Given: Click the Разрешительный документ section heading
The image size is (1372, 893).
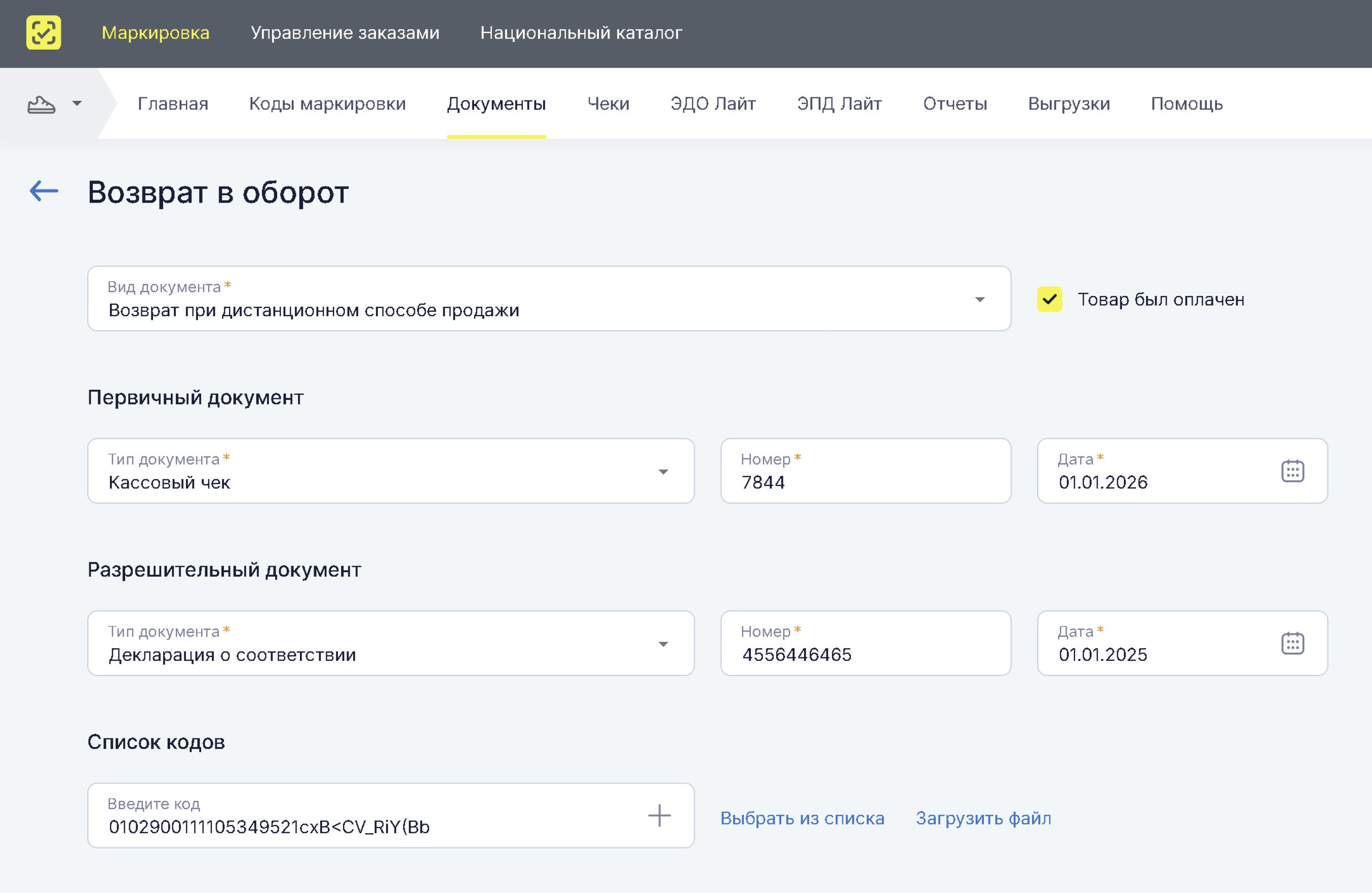Looking at the screenshot, I should 224,570.
